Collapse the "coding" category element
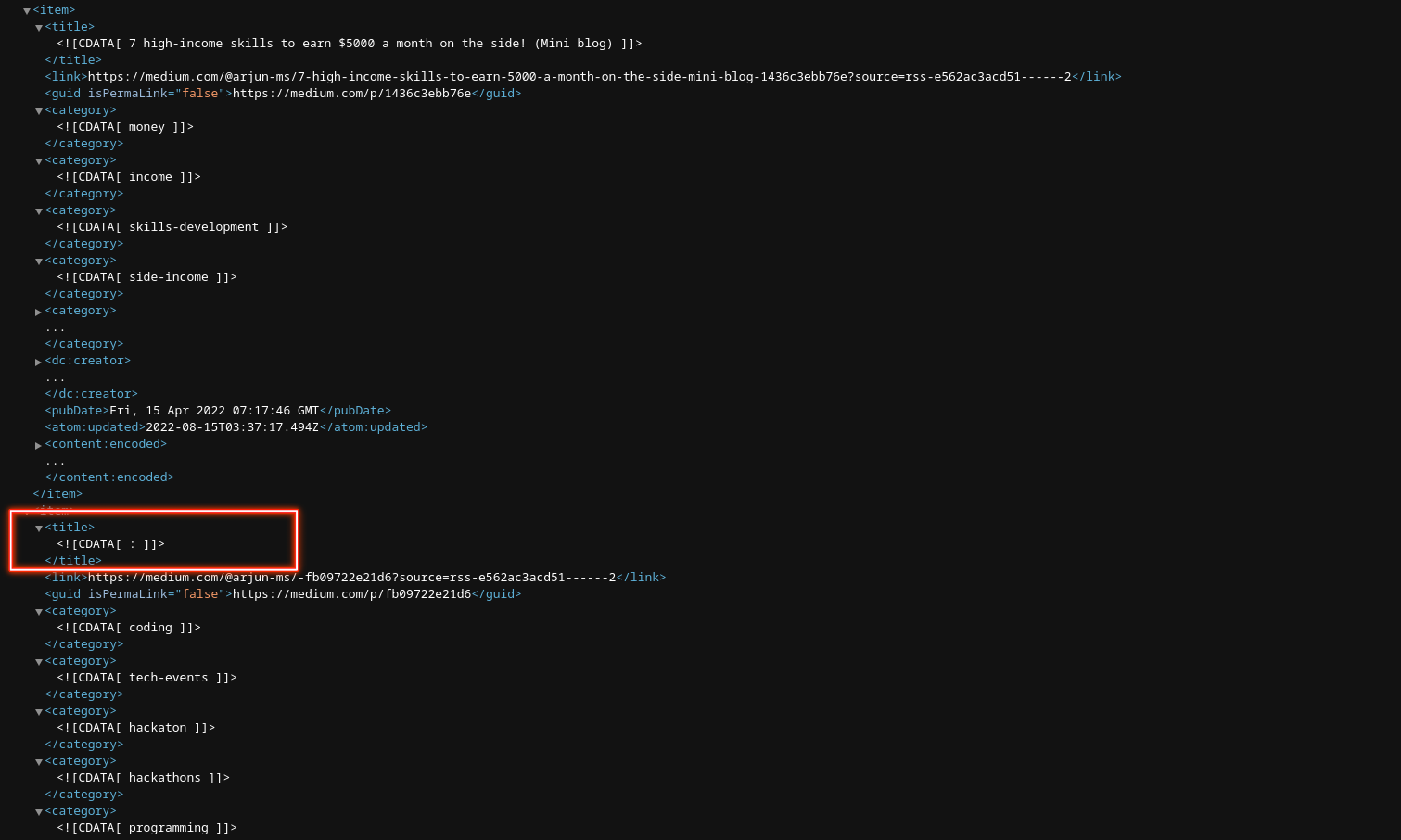 click(38, 611)
